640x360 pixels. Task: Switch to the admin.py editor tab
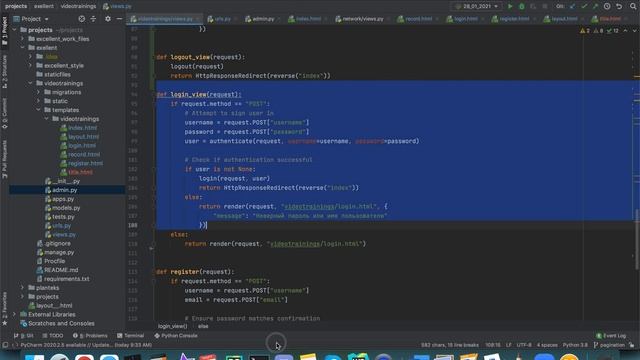(x=260, y=19)
